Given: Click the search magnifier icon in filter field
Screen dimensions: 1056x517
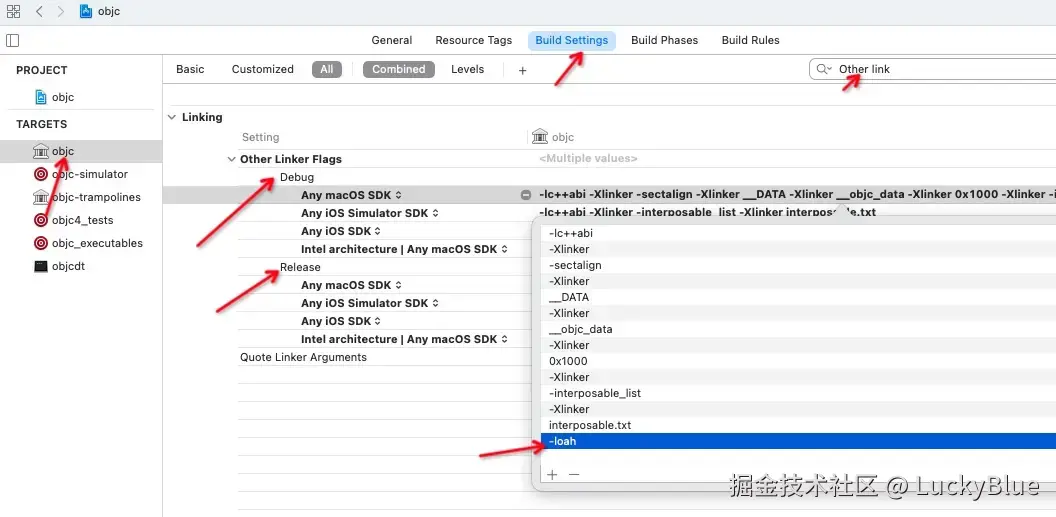Looking at the screenshot, I should pos(824,69).
